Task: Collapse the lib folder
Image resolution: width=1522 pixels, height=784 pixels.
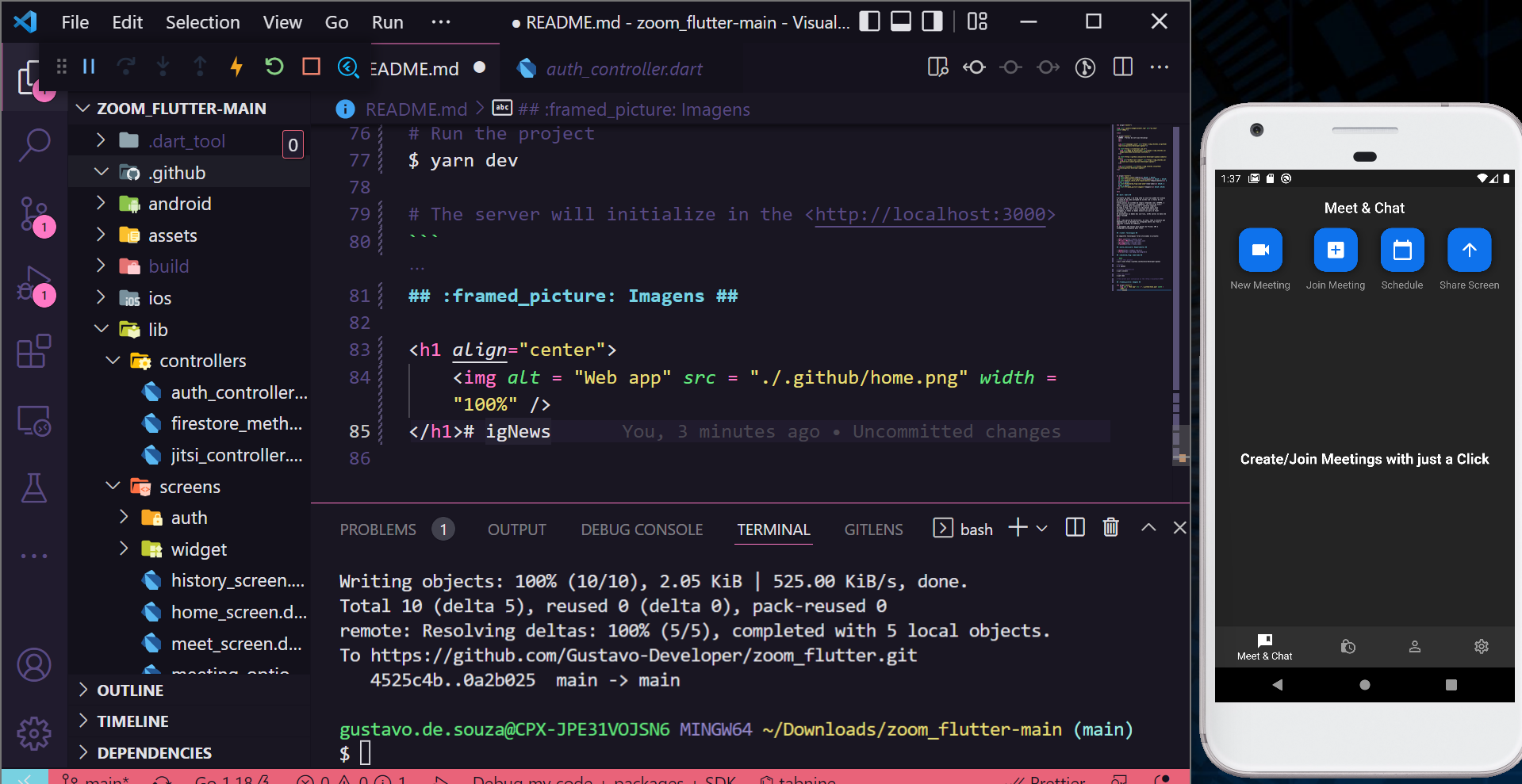Action: pos(189,330)
